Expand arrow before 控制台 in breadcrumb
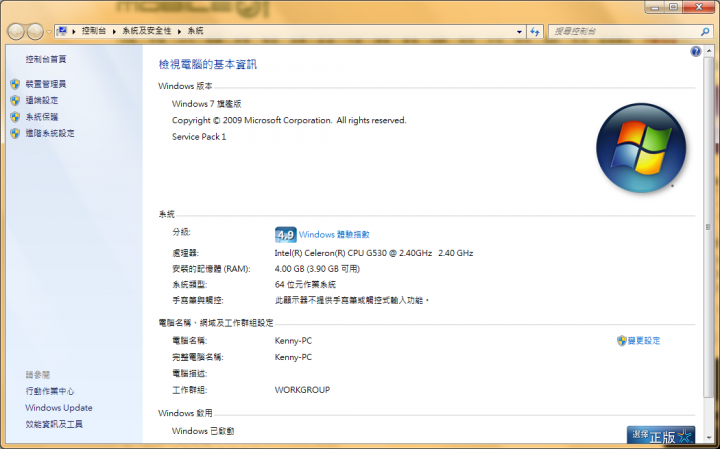This screenshot has height=449, width=720. [x=74, y=32]
